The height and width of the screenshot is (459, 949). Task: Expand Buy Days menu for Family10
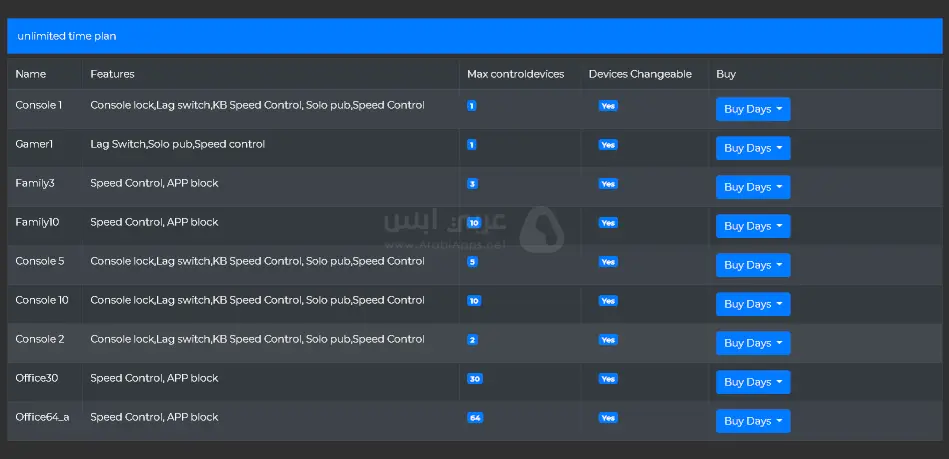(x=753, y=226)
